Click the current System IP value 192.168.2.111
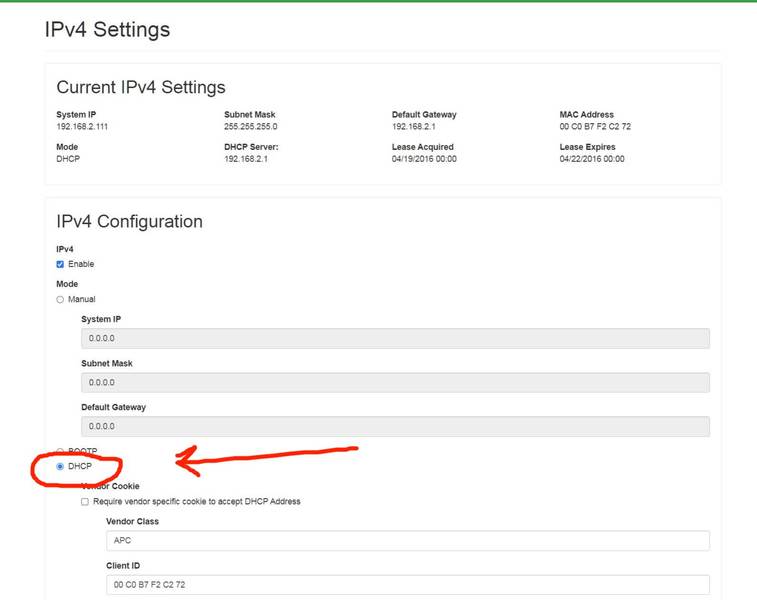 coord(82,126)
